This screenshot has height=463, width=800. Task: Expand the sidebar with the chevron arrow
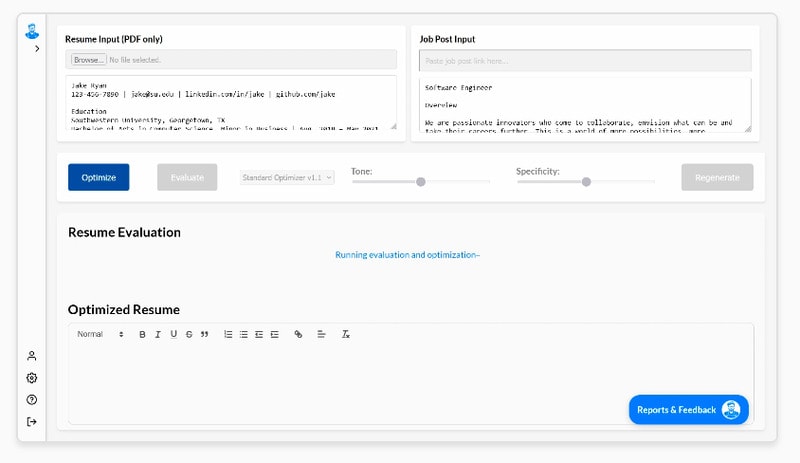click(37, 48)
